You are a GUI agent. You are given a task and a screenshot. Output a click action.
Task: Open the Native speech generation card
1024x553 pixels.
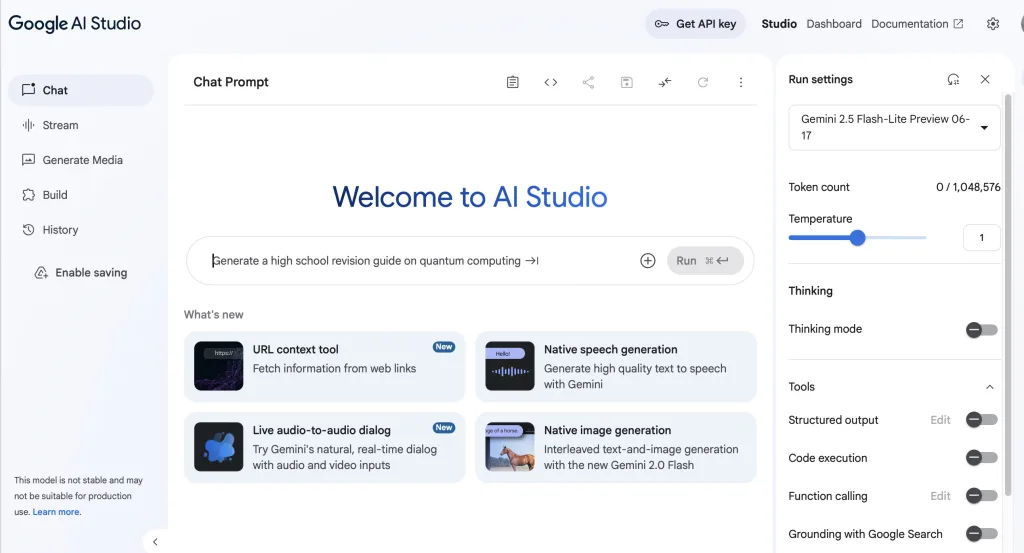click(x=616, y=366)
